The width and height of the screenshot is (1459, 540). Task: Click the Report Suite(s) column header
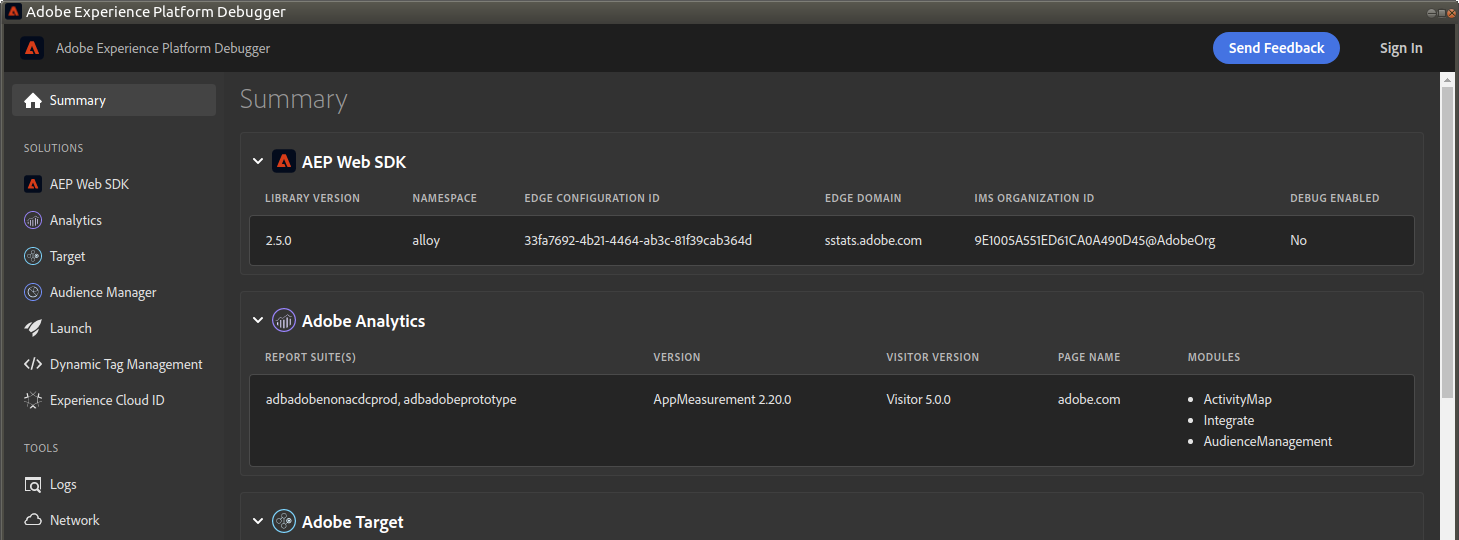point(310,357)
